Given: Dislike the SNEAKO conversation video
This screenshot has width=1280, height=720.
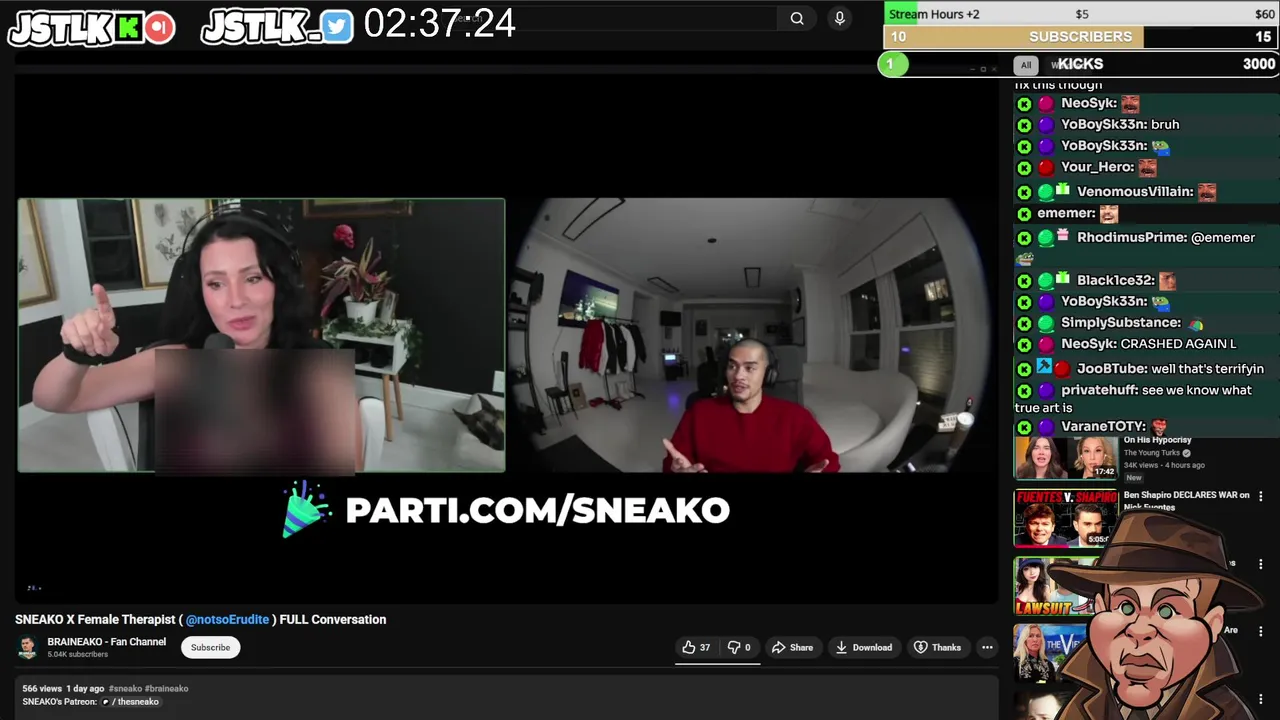Looking at the screenshot, I should 739,647.
